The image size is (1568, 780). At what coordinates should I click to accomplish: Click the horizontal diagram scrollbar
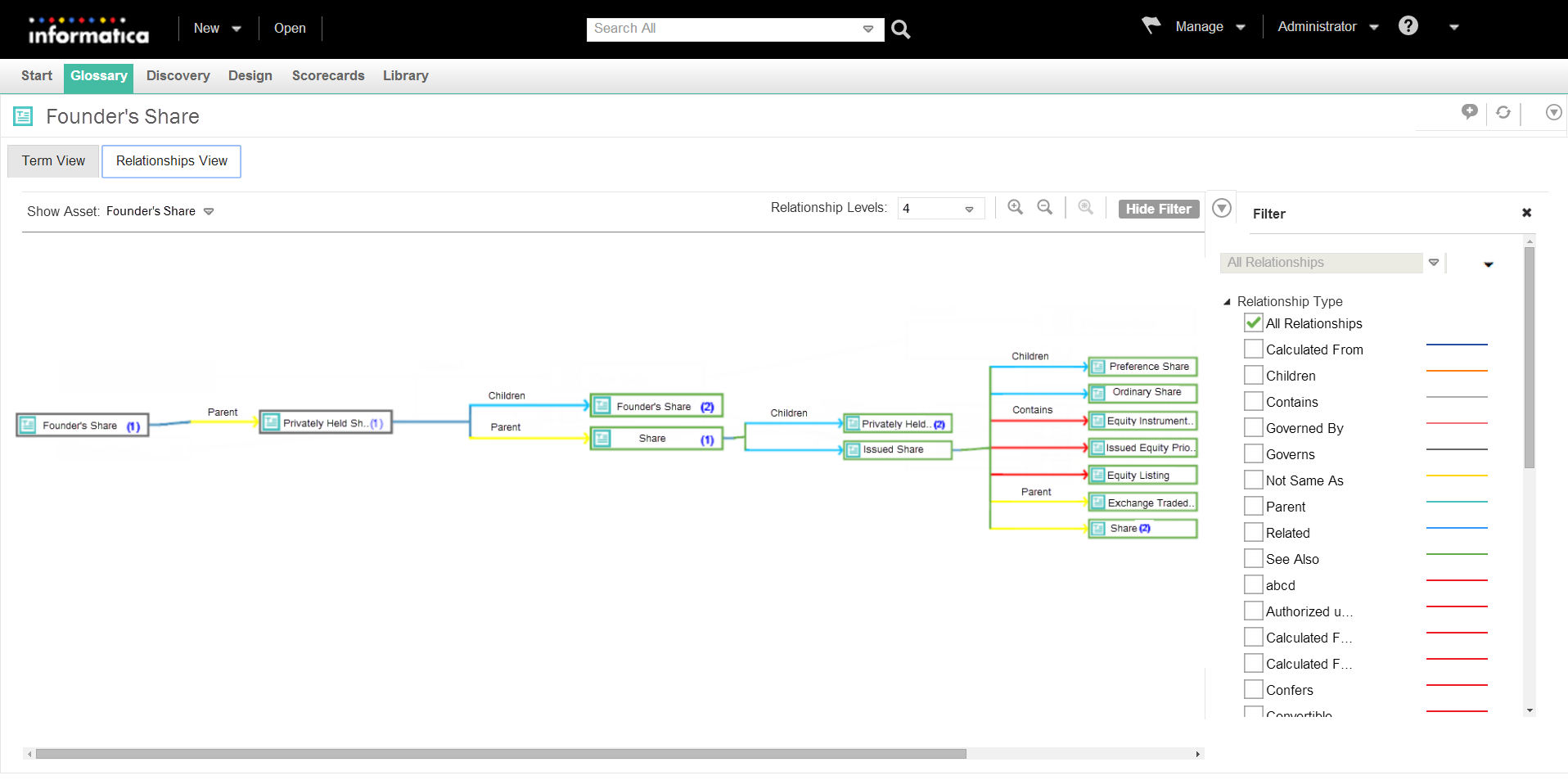(501, 754)
